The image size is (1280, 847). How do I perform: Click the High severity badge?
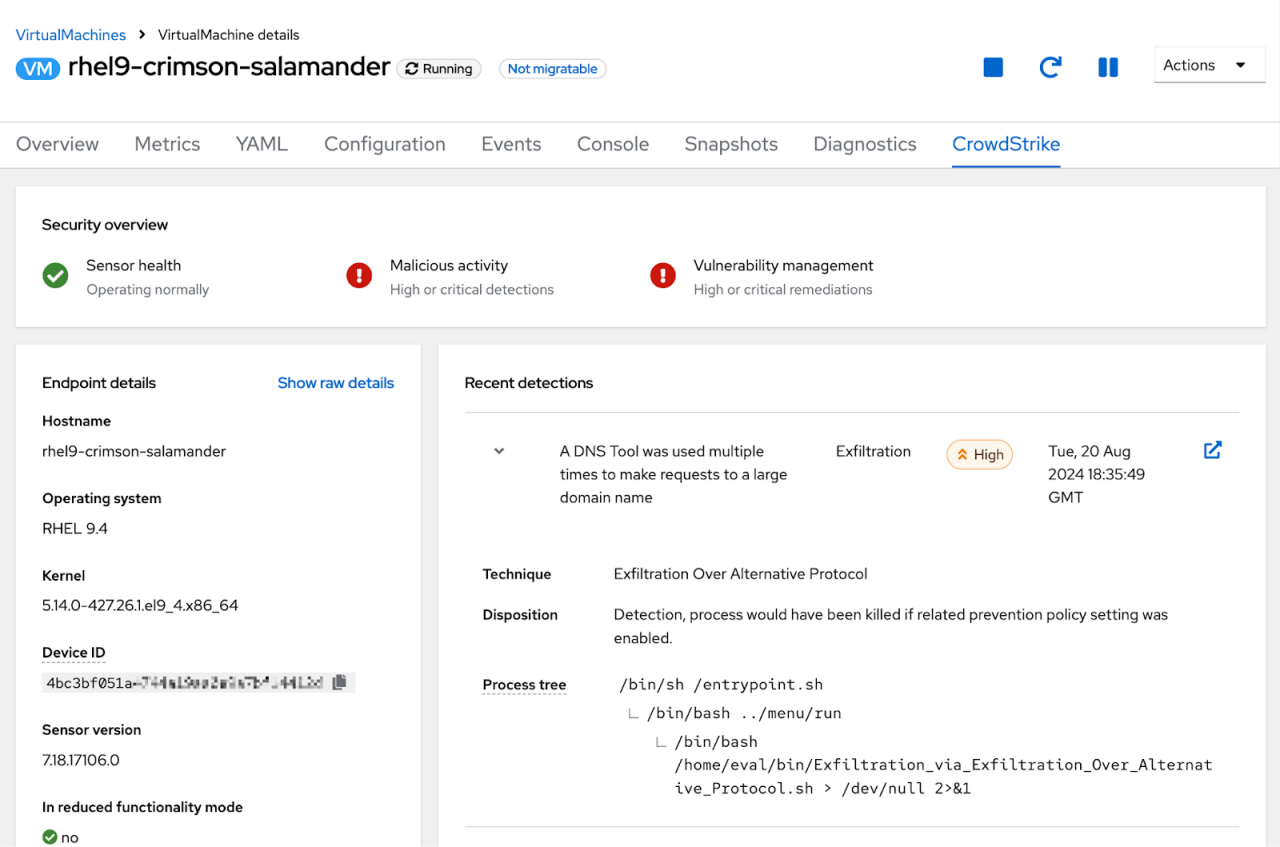tap(980, 454)
